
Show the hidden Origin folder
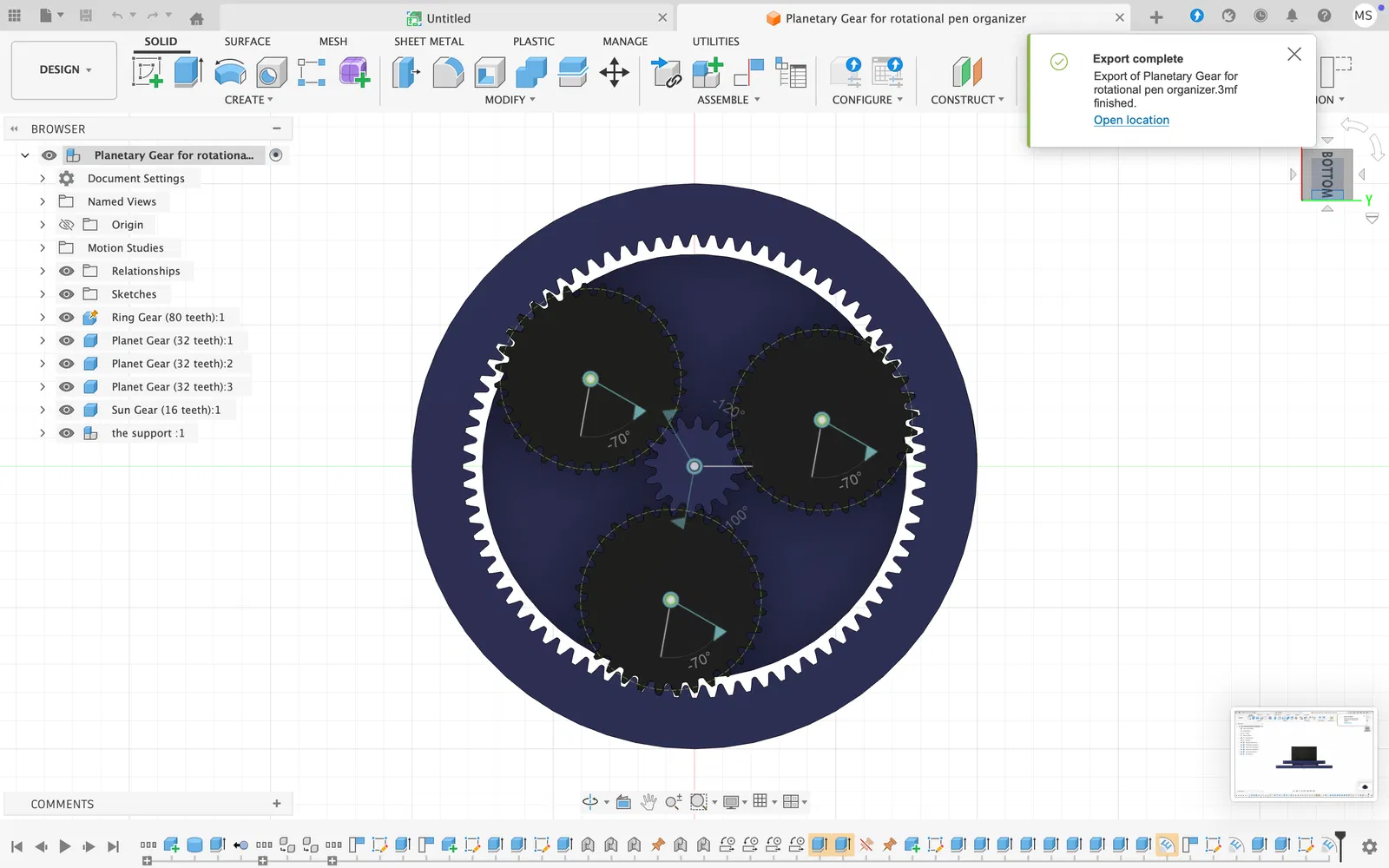(66, 225)
